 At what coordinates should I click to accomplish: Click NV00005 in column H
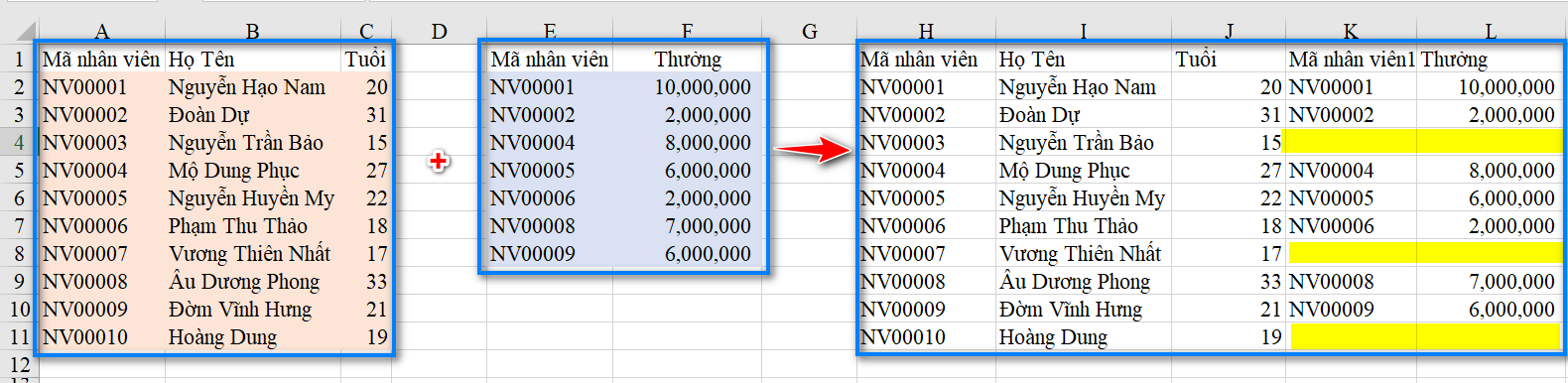tap(902, 198)
